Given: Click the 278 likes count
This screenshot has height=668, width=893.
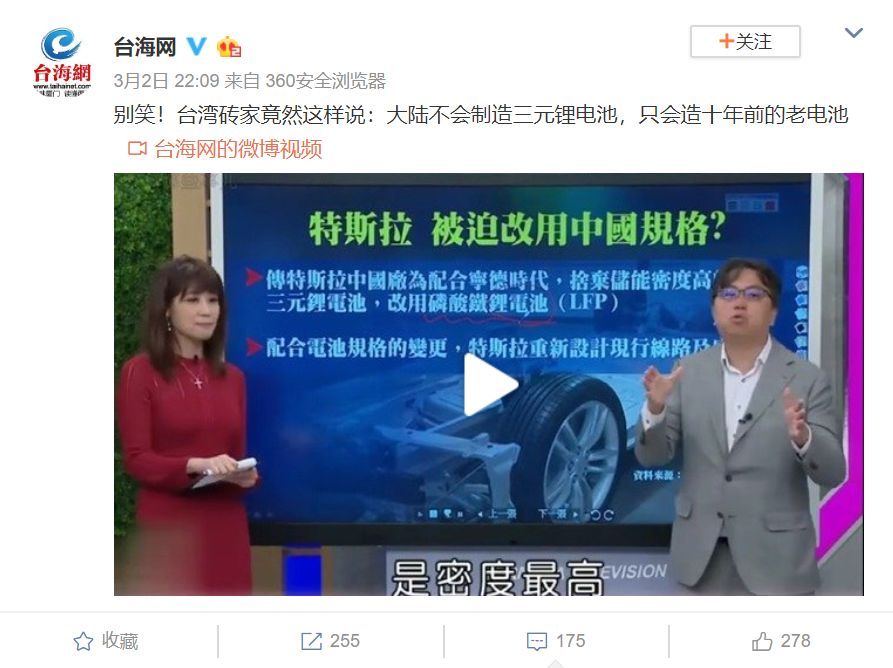Looking at the screenshot, I should [x=795, y=641].
